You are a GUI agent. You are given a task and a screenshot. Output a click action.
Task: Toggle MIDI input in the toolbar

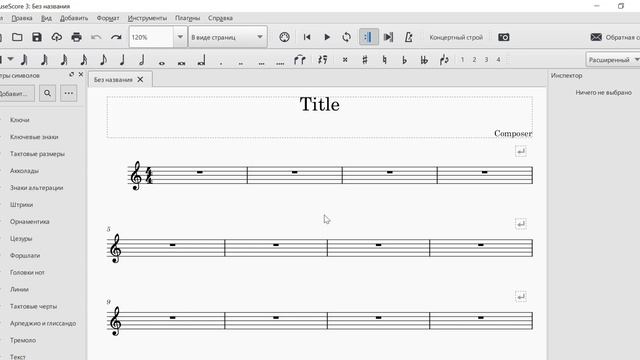click(x=284, y=37)
